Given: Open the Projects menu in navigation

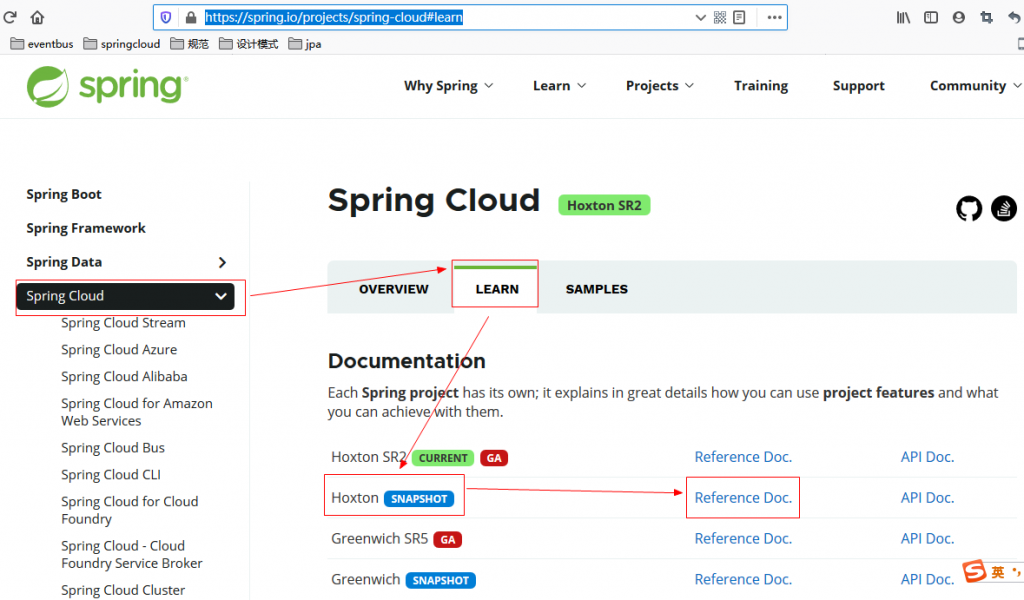Looking at the screenshot, I should click(x=659, y=86).
